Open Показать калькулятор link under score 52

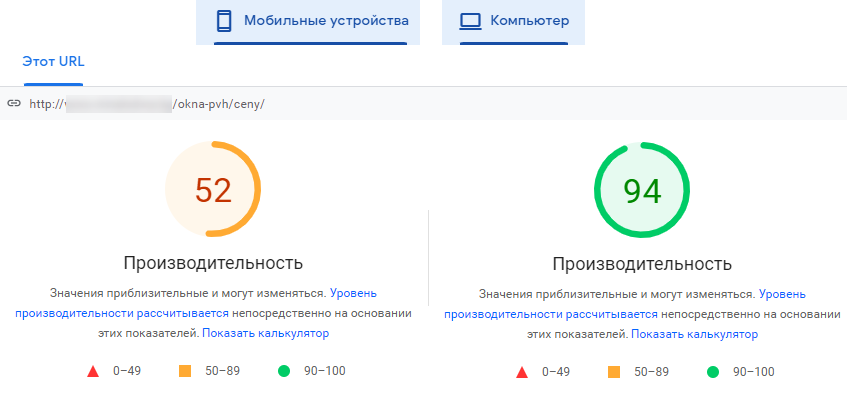point(265,333)
